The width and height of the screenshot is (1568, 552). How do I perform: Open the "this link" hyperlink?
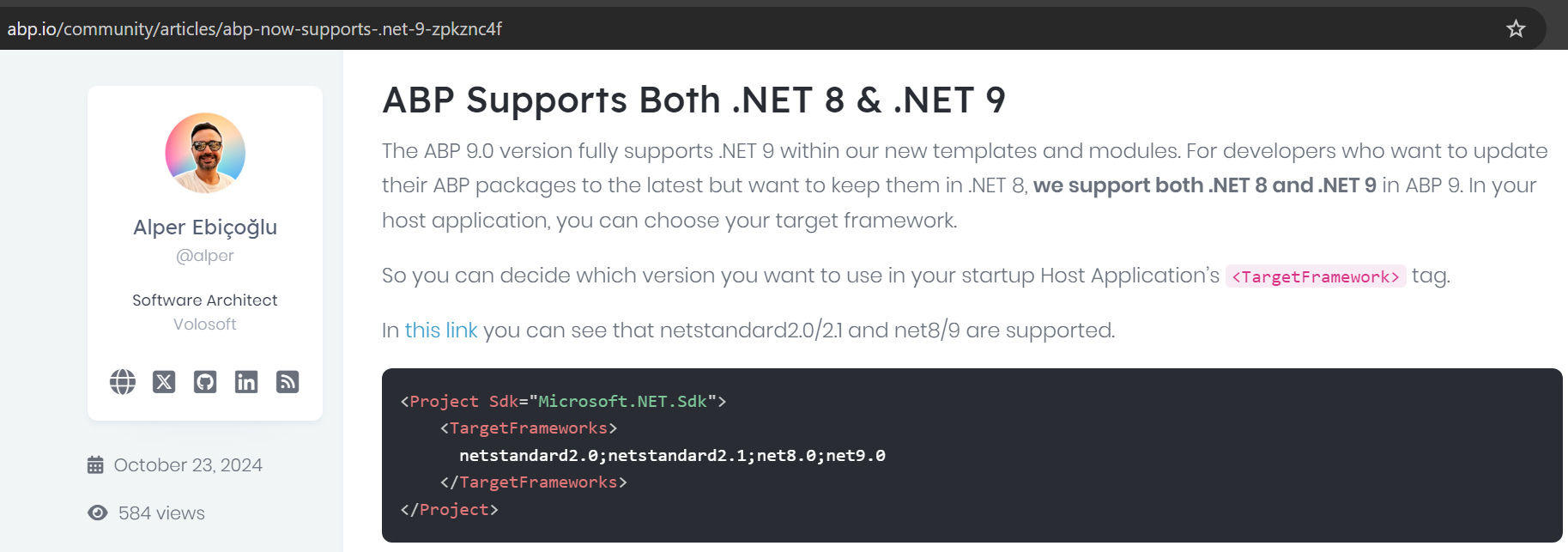pyautogui.click(x=440, y=331)
